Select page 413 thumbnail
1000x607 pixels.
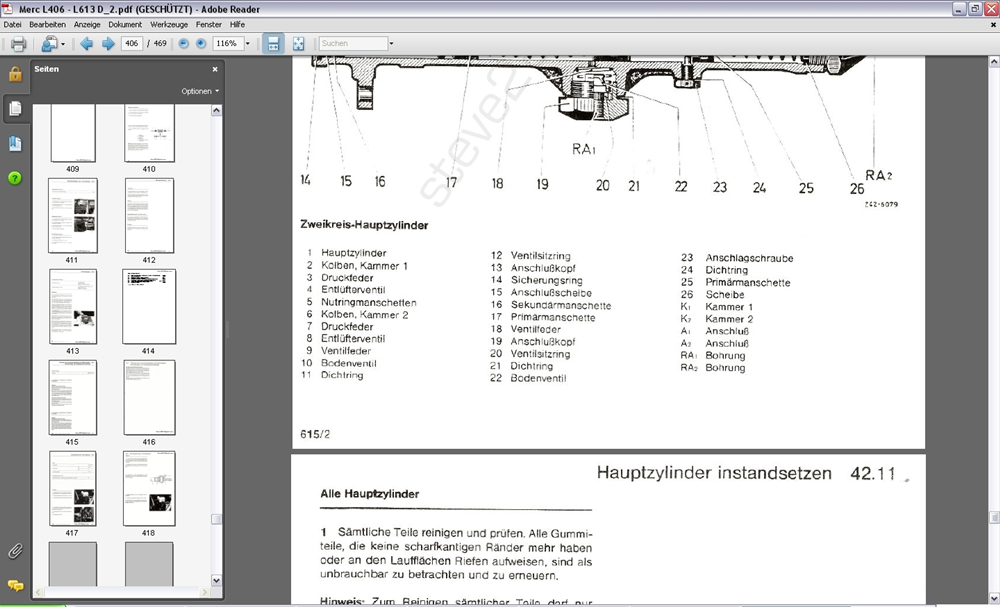[72, 306]
